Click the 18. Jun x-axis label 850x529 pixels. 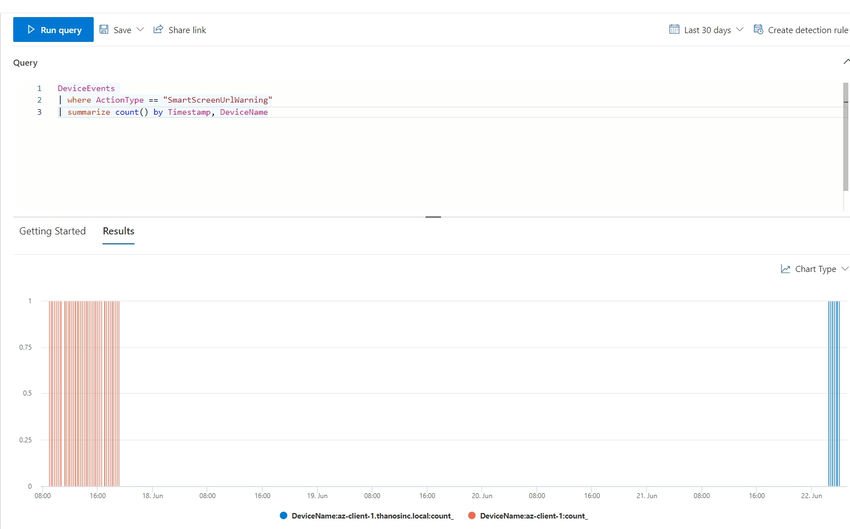coord(152,495)
